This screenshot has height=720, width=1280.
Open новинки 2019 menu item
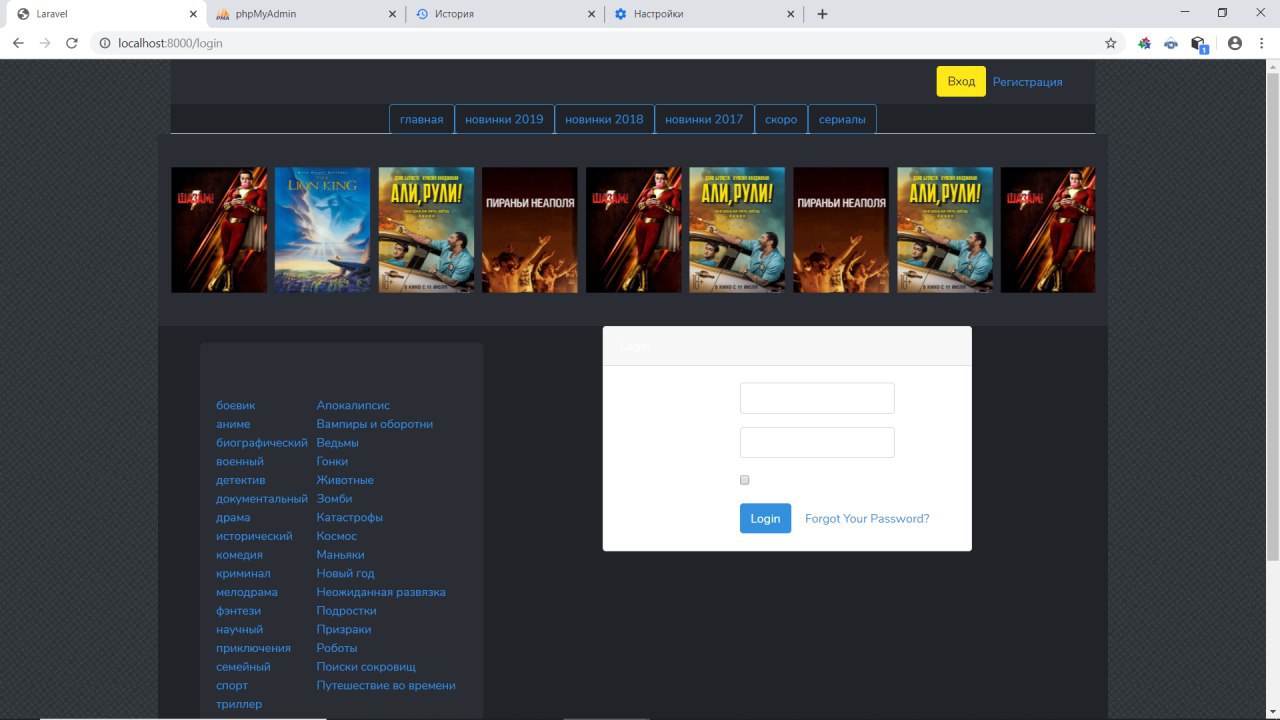point(504,119)
